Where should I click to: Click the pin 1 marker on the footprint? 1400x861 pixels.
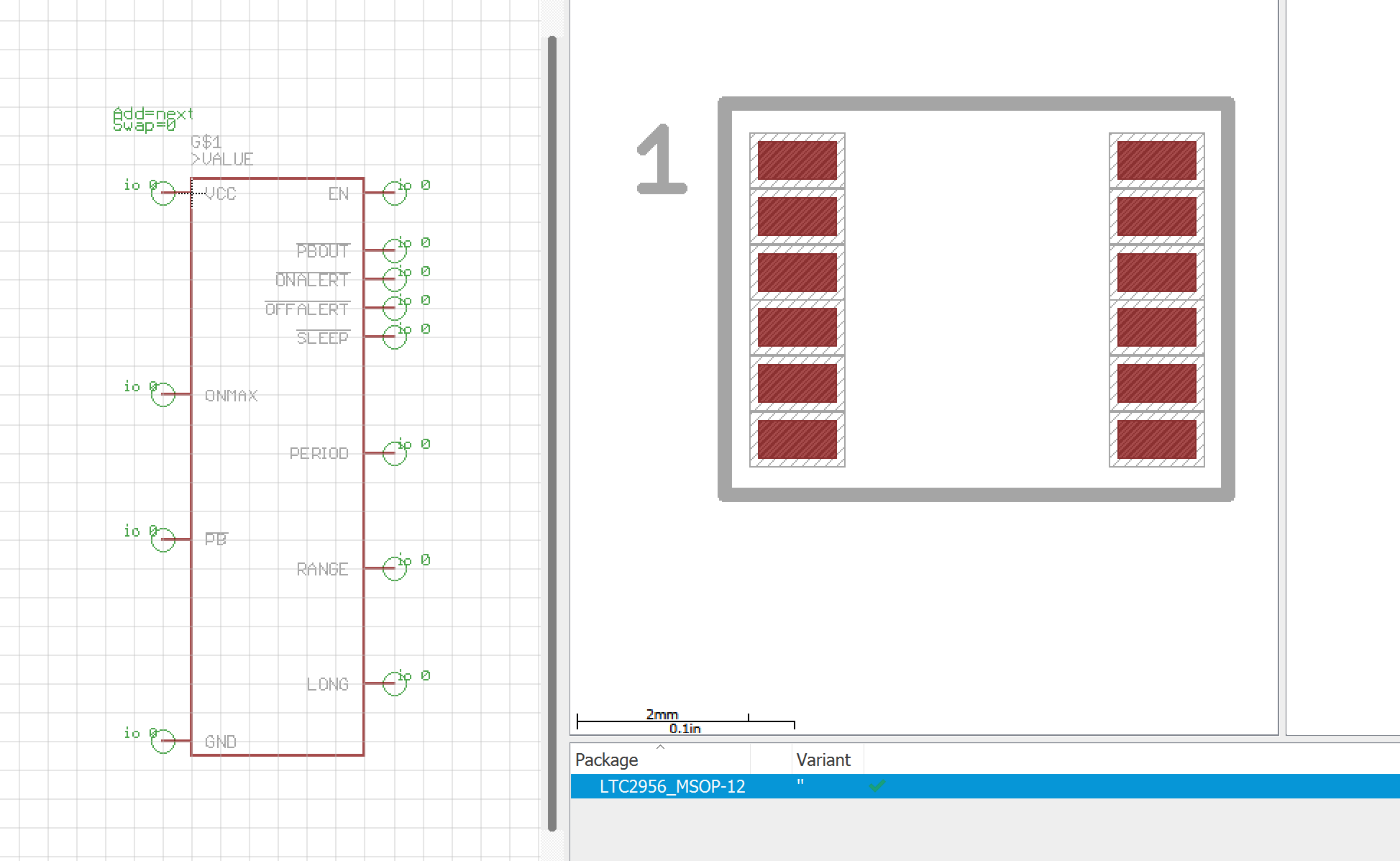(662, 160)
